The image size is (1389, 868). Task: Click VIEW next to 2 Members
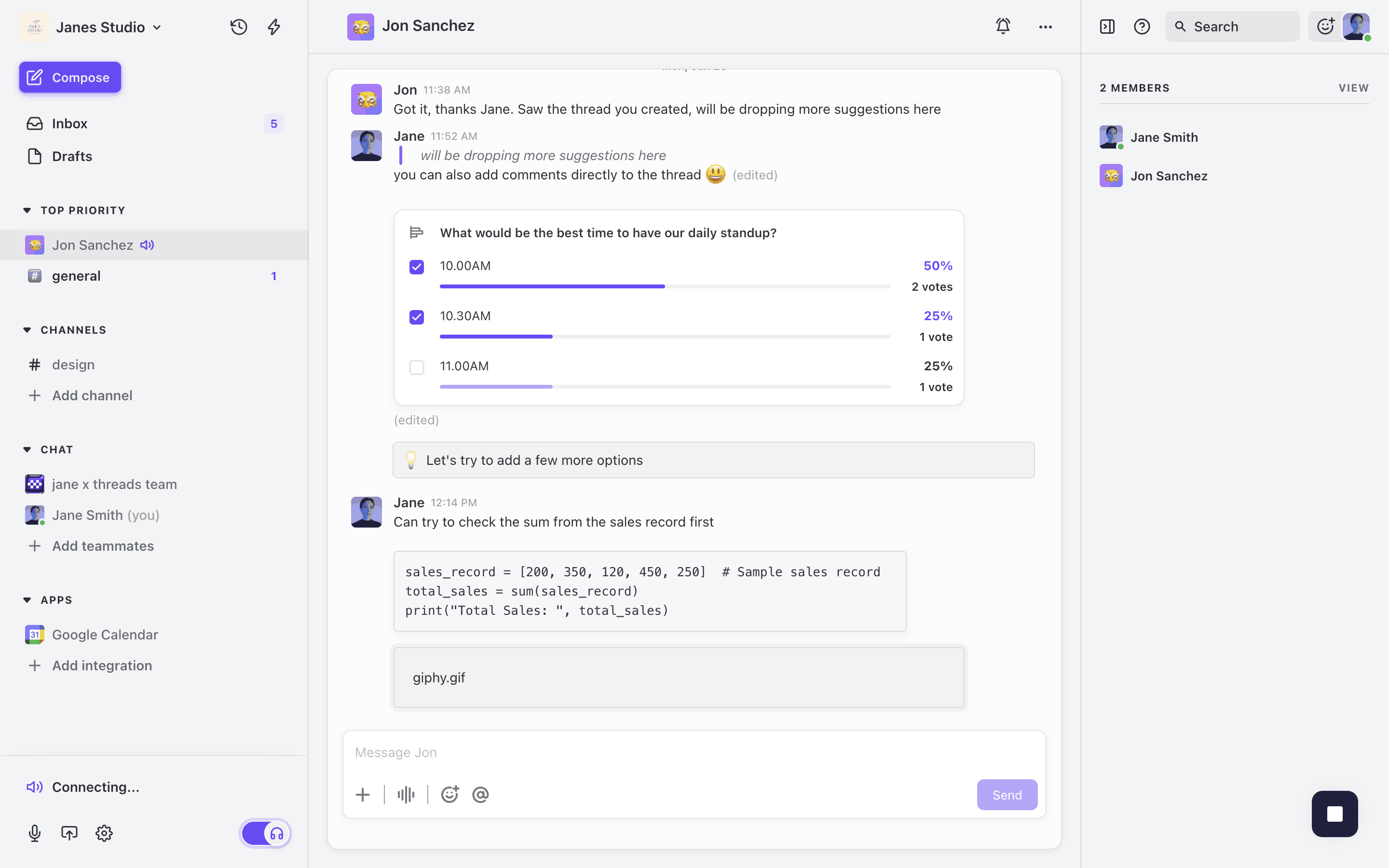pyautogui.click(x=1353, y=88)
